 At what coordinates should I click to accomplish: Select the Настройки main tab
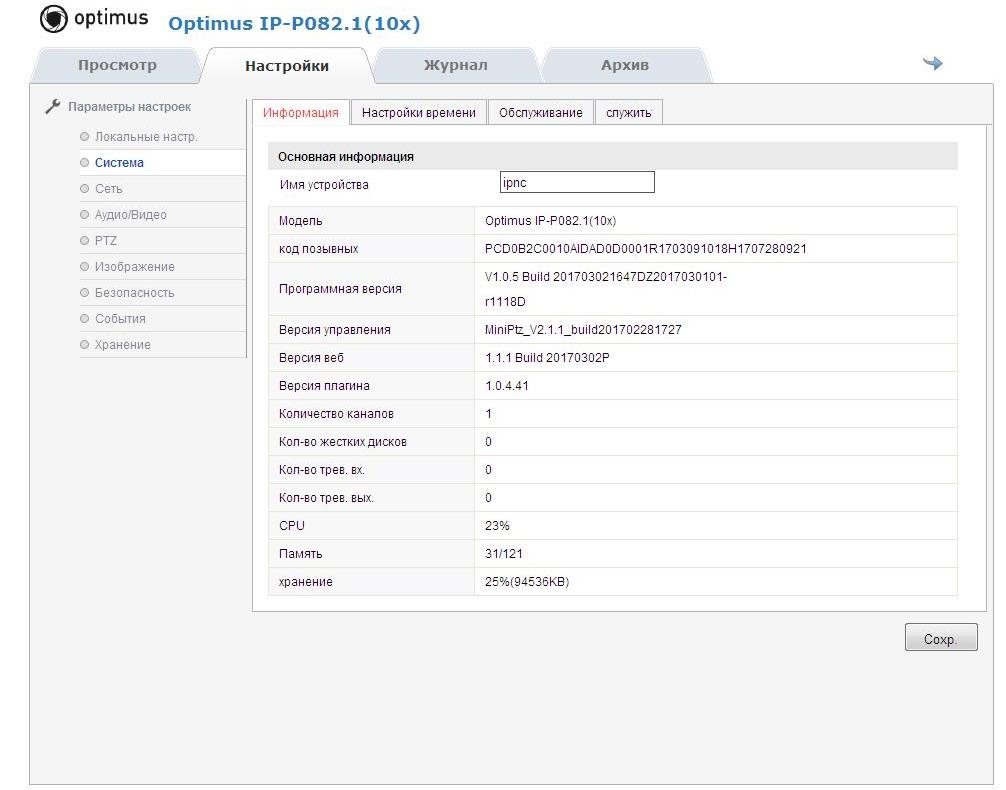(x=286, y=67)
